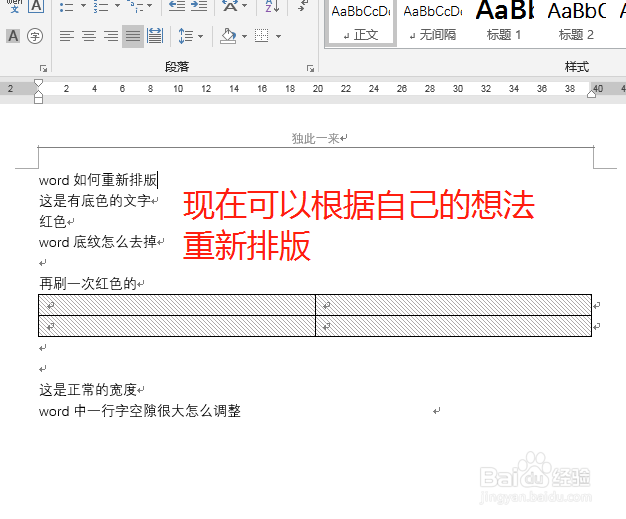Click the right indent marker on ruler

point(591,94)
